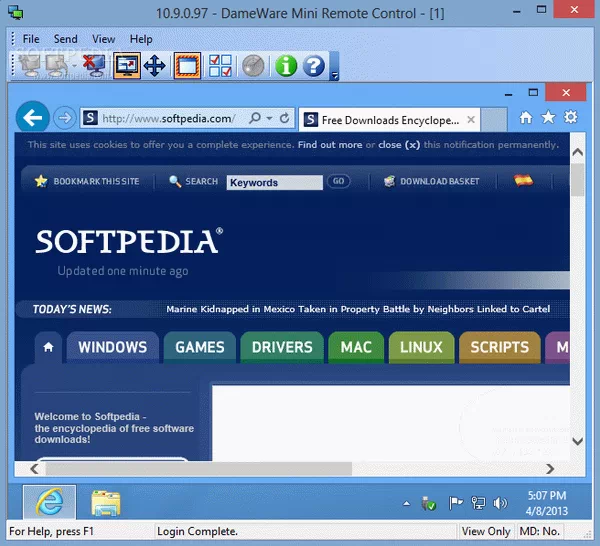Click the volume speaker tray icon
The width and height of the screenshot is (600, 546).
pyautogui.click(x=500, y=503)
